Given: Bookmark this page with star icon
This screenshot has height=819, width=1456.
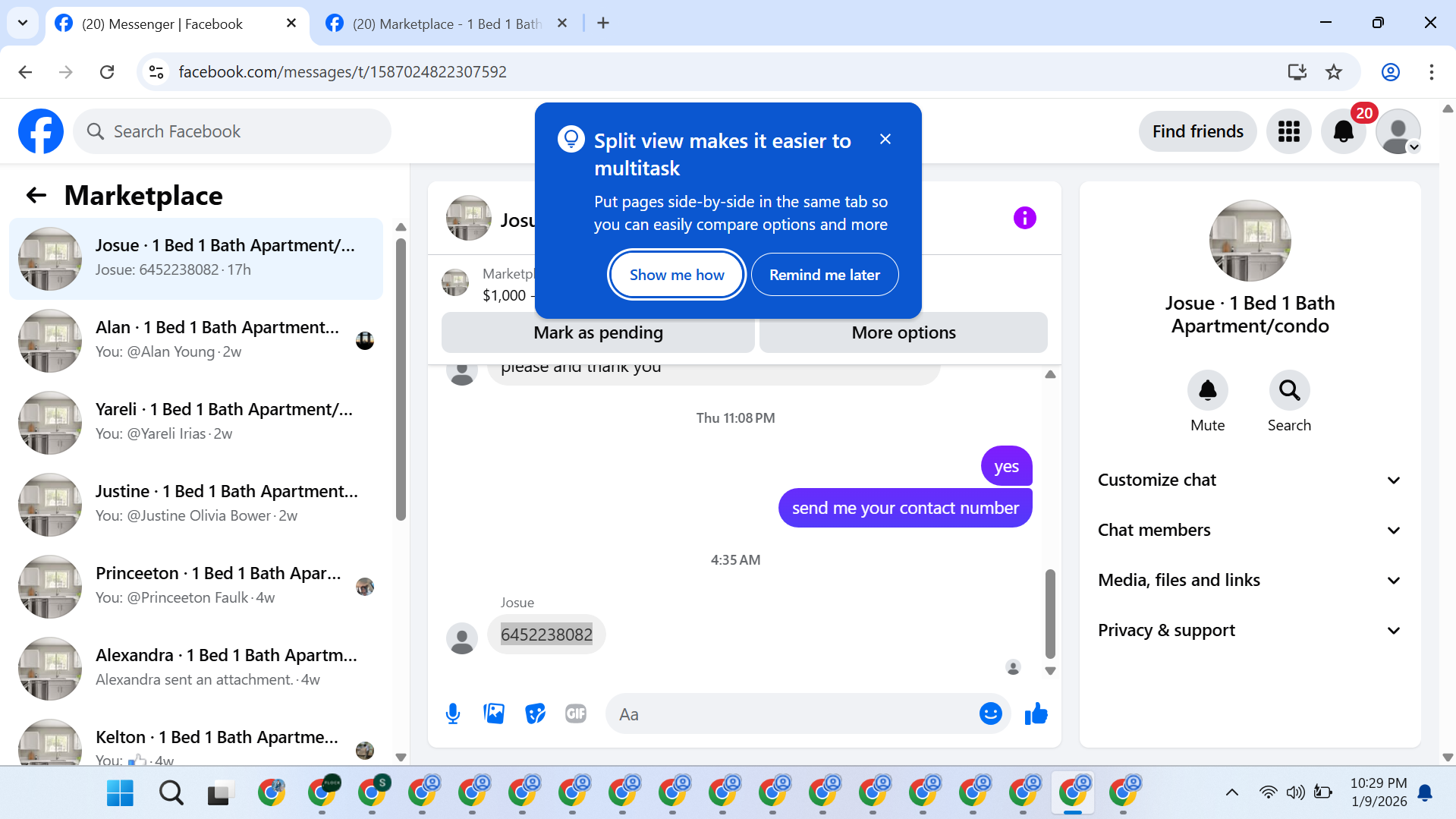Looking at the screenshot, I should click(1334, 72).
